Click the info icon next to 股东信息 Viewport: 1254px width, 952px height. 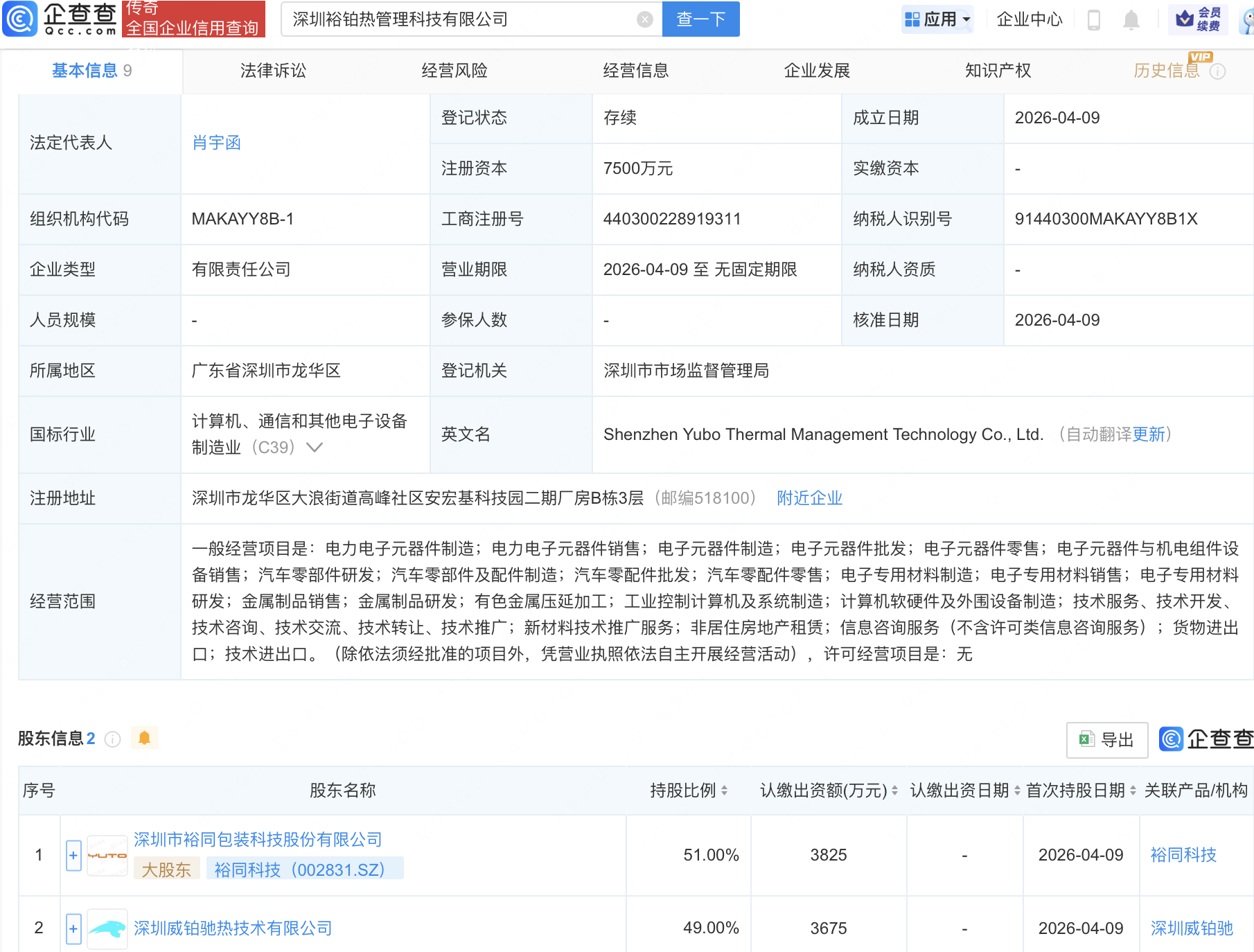(113, 739)
